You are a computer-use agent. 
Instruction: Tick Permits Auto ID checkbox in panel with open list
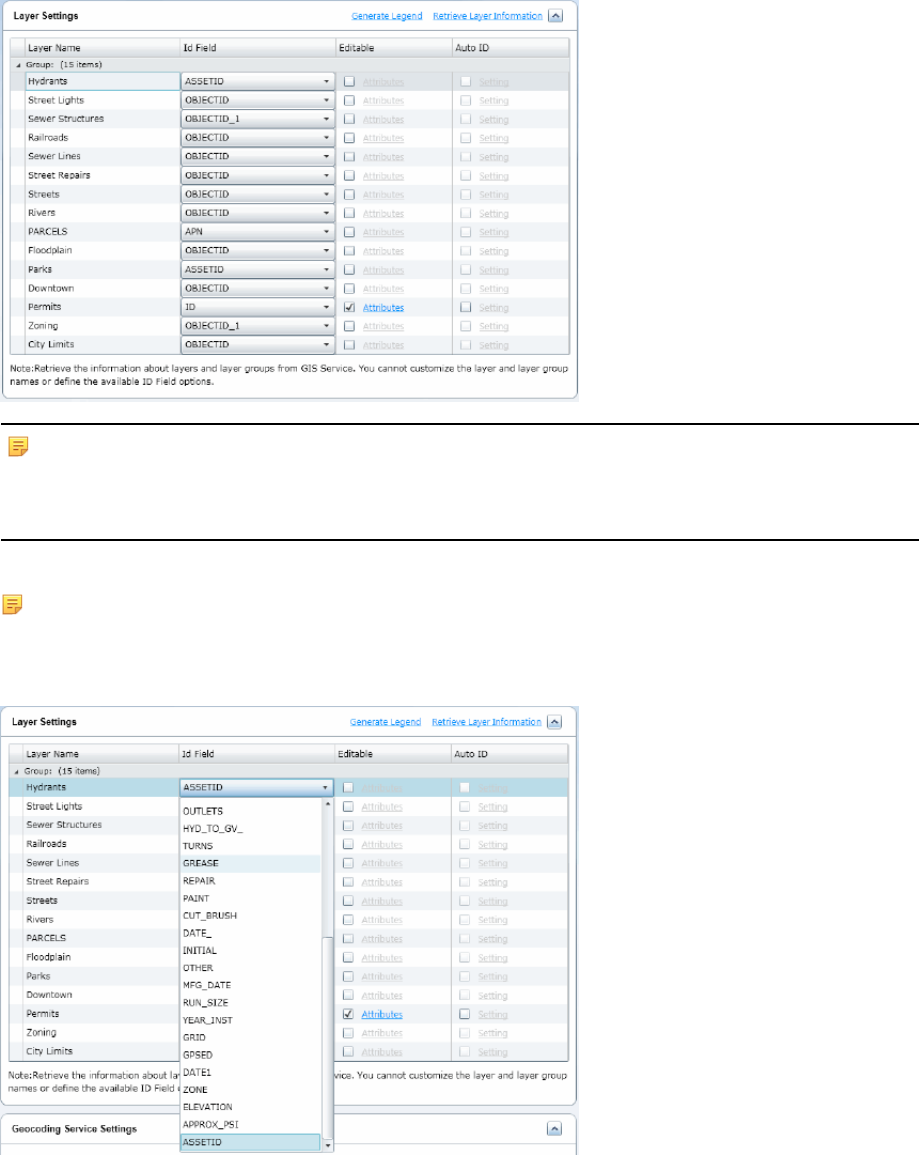pos(465,1014)
